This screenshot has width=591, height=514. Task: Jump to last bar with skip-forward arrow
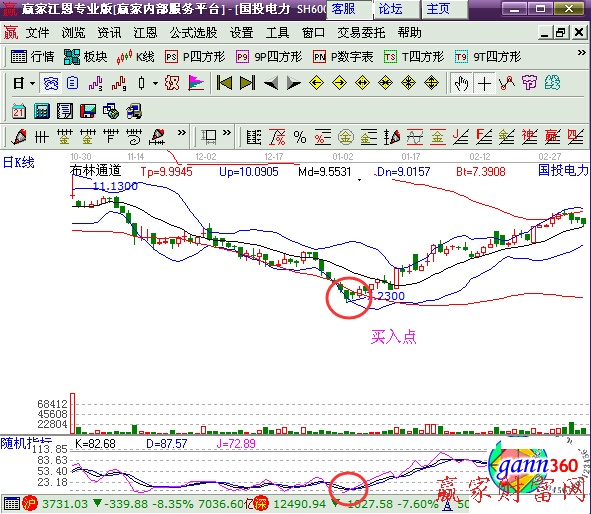pos(247,83)
